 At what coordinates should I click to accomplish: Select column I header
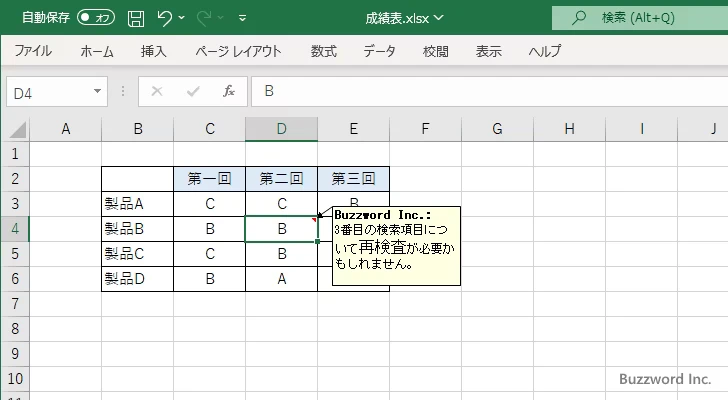pos(641,129)
